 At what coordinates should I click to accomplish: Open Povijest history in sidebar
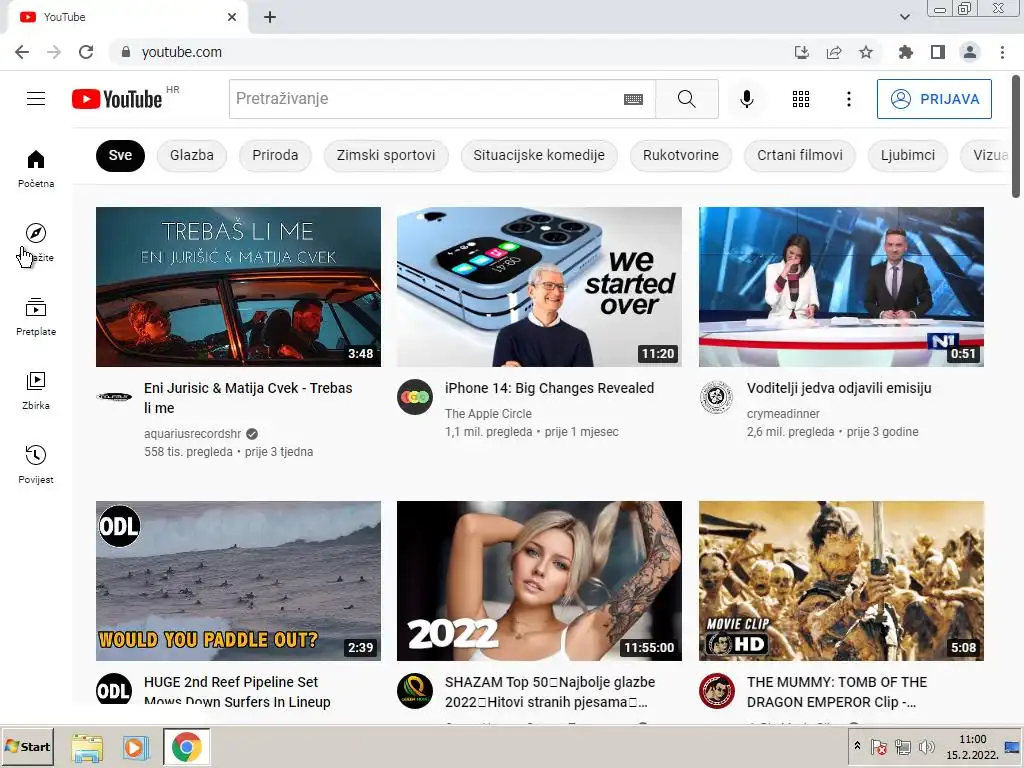point(36,464)
